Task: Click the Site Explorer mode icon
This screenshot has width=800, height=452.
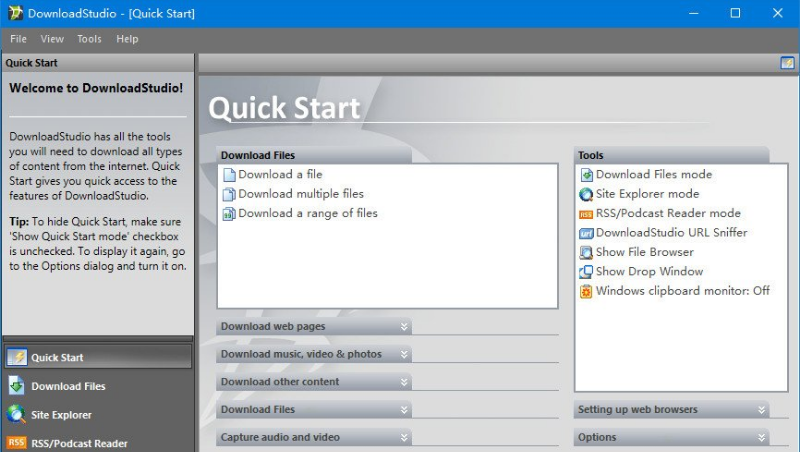Action: (586, 194)
